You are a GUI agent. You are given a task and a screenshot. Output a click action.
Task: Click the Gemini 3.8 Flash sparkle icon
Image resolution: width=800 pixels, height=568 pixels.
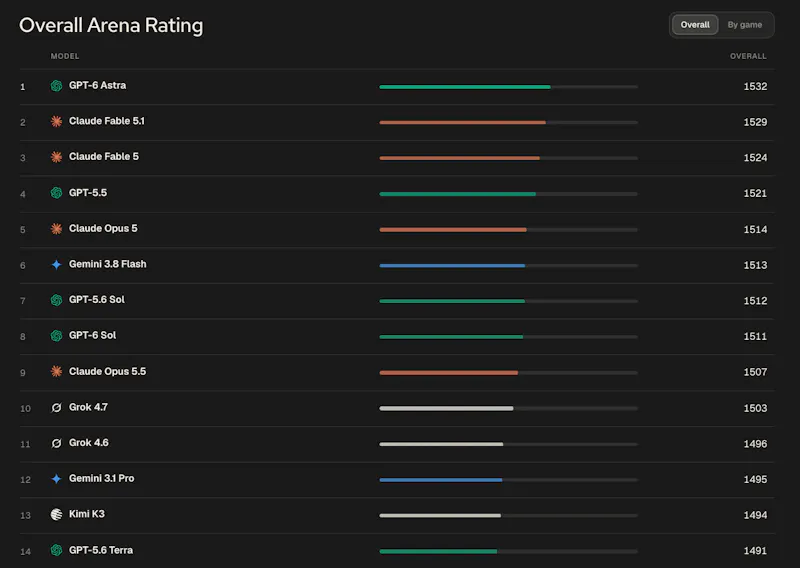click(x=57, y=264)
